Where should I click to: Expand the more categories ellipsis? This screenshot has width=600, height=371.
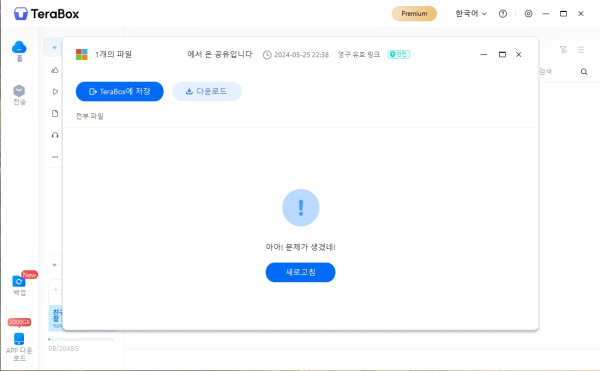tap(55, 157)
